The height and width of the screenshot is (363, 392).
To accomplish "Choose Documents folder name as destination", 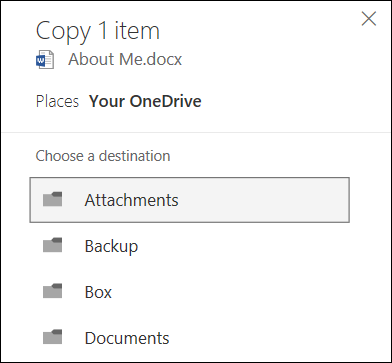I will pos(127,338).
